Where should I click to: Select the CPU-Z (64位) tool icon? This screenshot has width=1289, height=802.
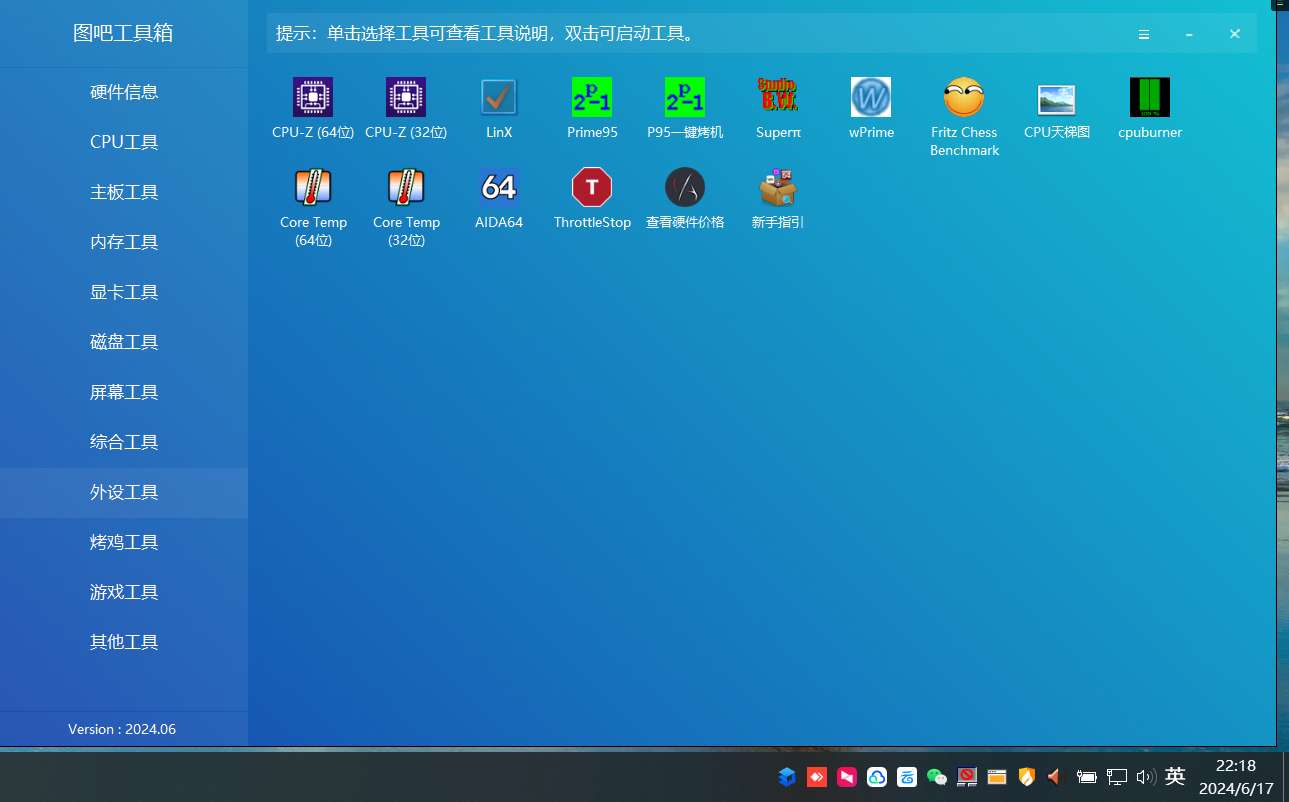(313, 98)
